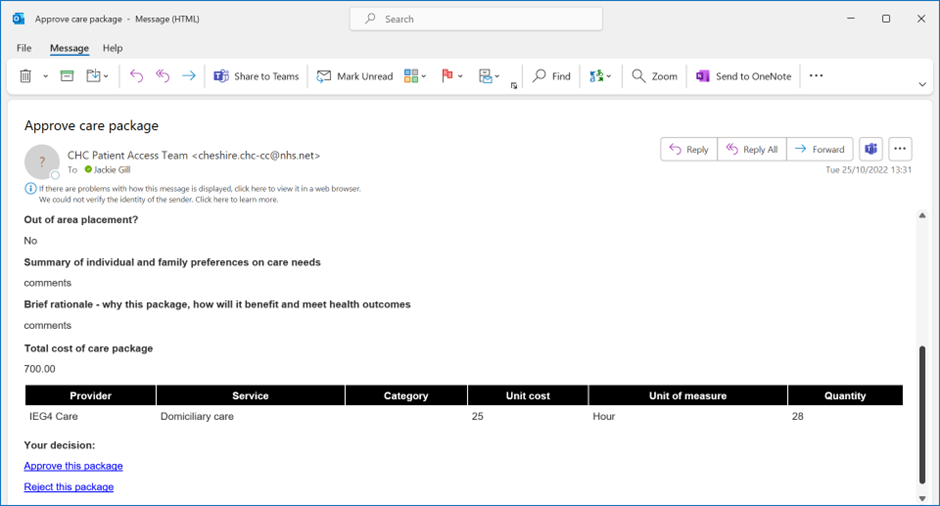Viewport: 940px width, 506px height.
Task: Open Zoom magnifier tool
Action: 654,76
